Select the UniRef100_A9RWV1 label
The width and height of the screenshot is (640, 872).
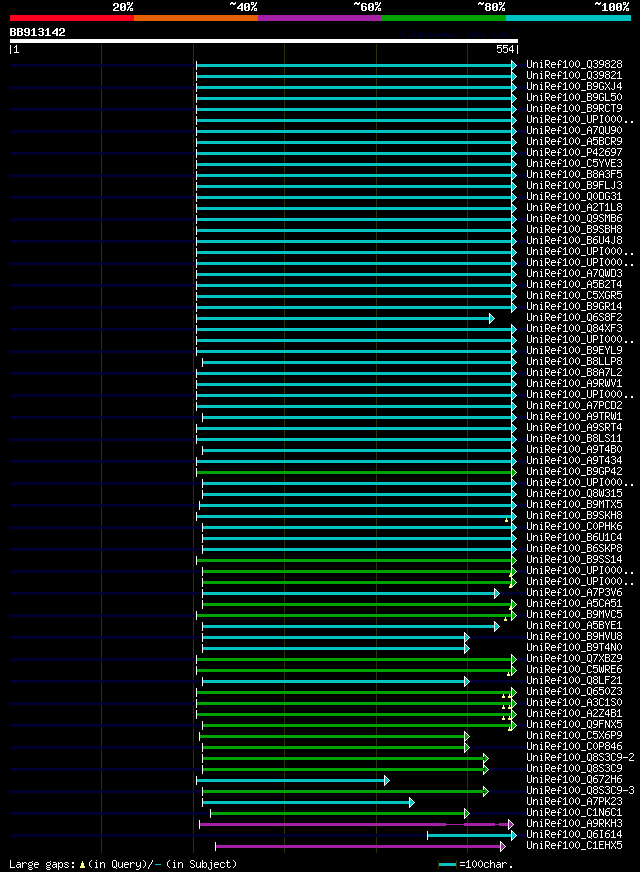click(574, 384)
